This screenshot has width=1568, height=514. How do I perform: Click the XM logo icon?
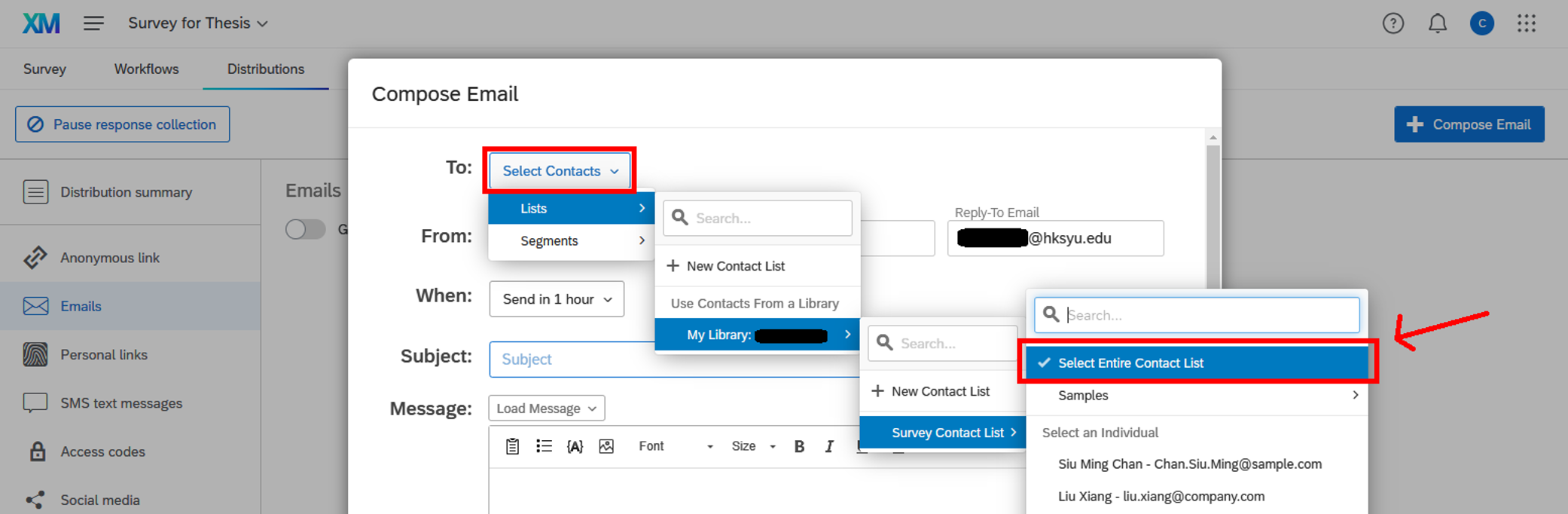[41, 23]
